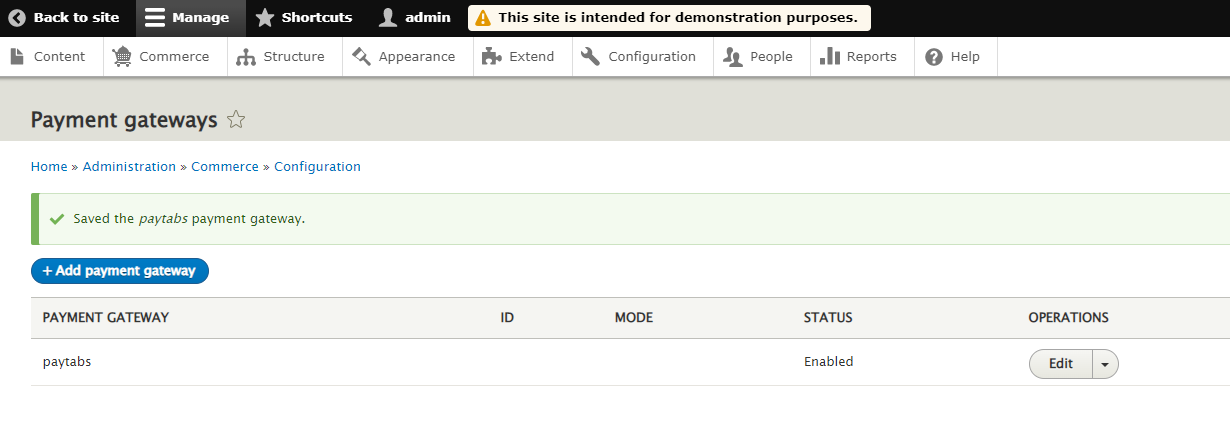Click the Status column header
1230x442 pixels.
click(x=828, y=318)
